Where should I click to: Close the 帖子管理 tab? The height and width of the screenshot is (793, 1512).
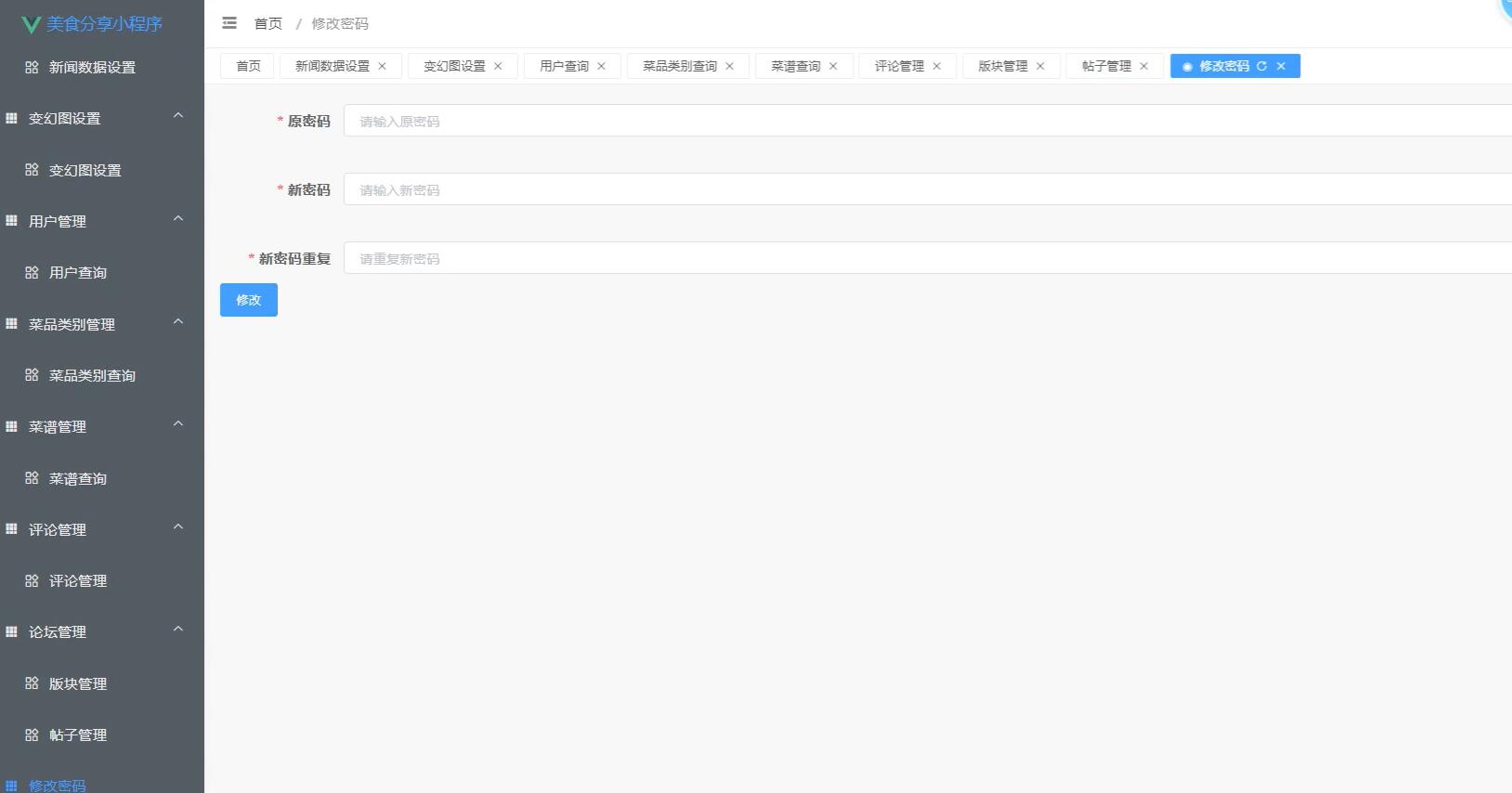coord(1143,66)
